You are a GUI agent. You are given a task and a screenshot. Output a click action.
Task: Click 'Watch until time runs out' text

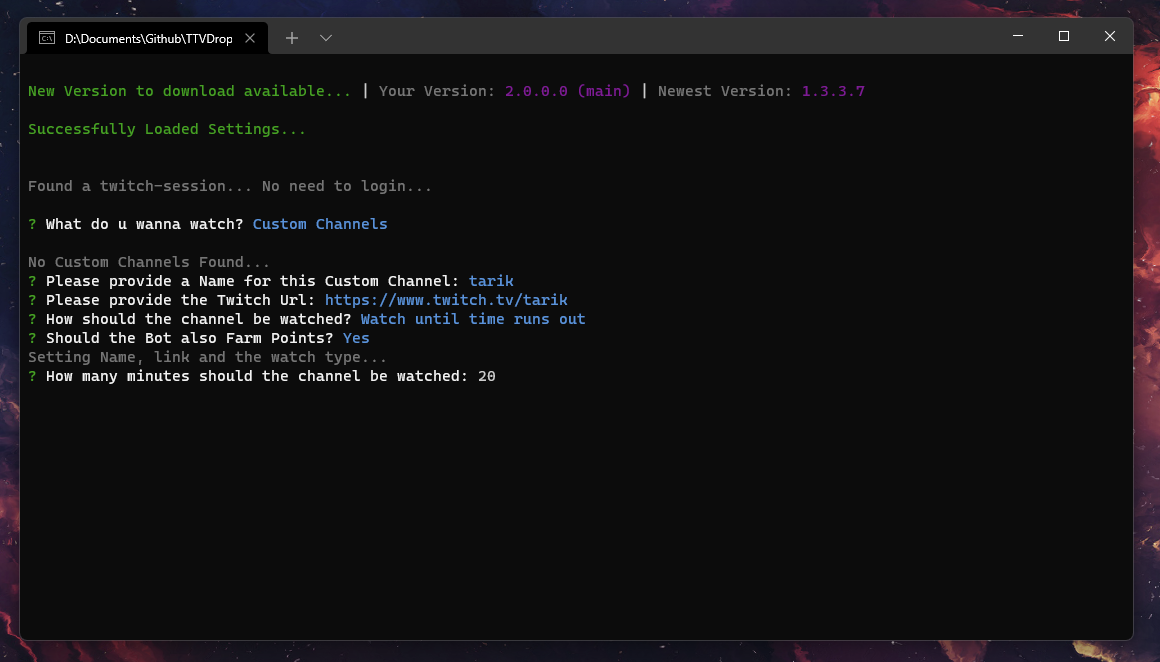click(x=473, y=320)
